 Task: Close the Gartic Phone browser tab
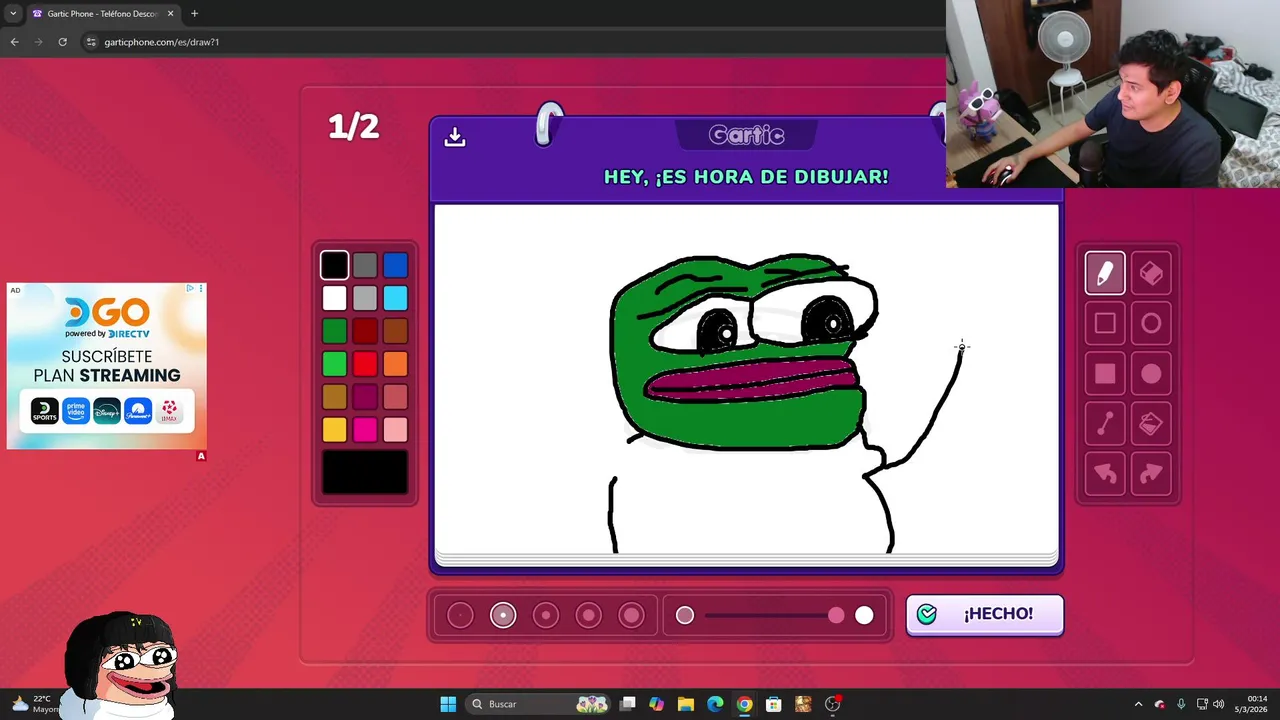click(x=170, y=14)
